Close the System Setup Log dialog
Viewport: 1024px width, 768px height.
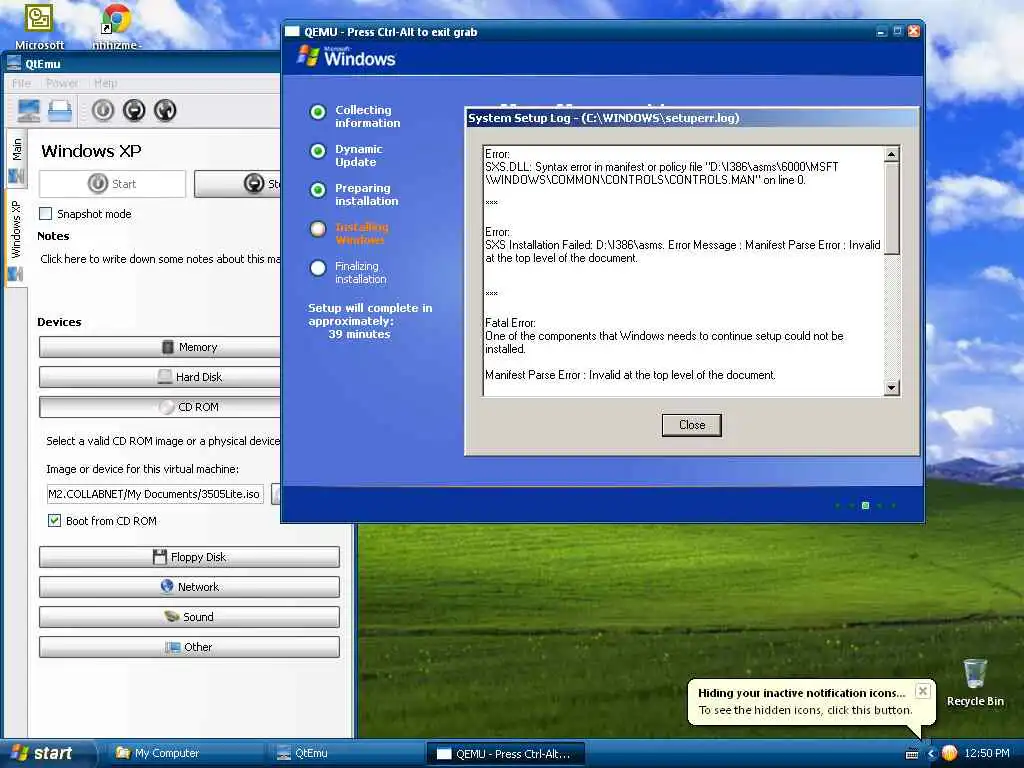pos(692,425)
